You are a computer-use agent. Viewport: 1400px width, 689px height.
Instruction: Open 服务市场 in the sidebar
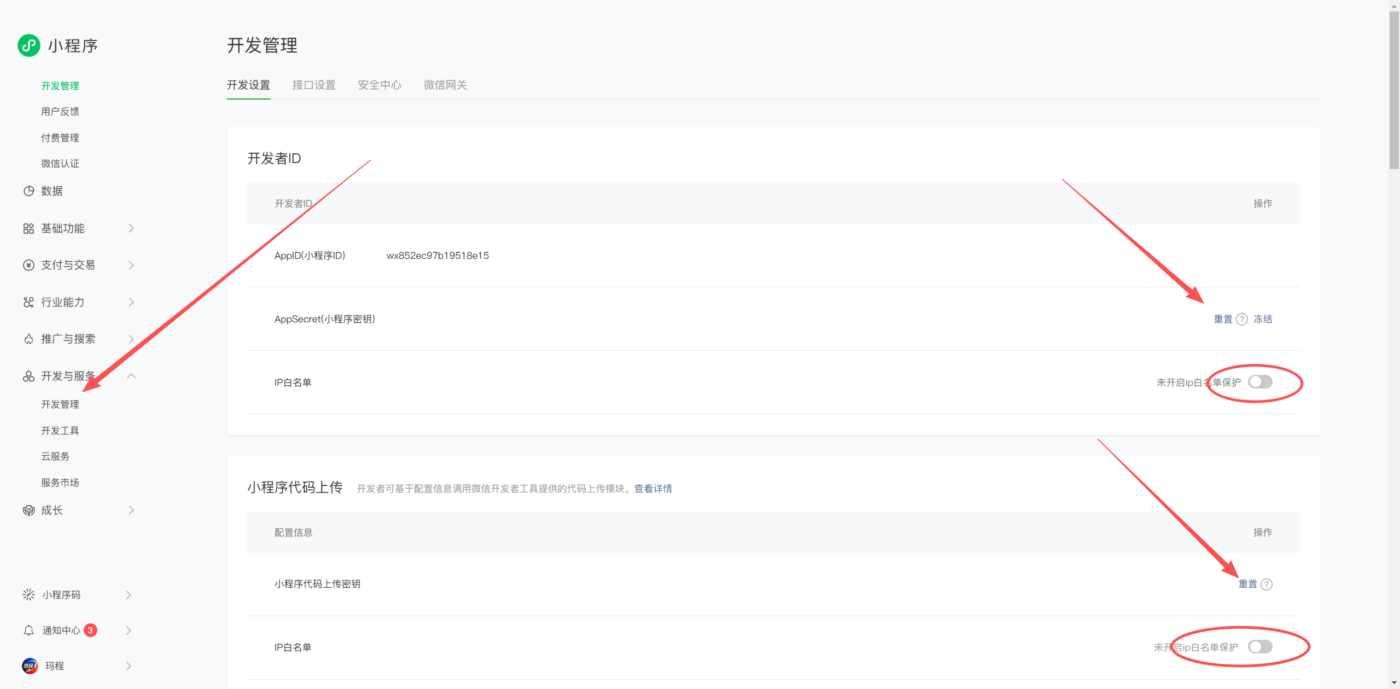pos(60,482)
